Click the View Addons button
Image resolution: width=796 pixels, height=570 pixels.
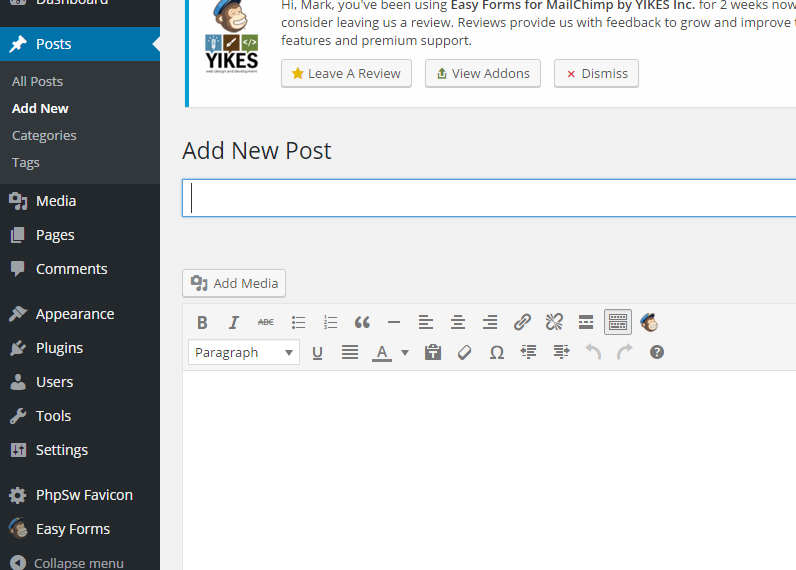point(483,74)
